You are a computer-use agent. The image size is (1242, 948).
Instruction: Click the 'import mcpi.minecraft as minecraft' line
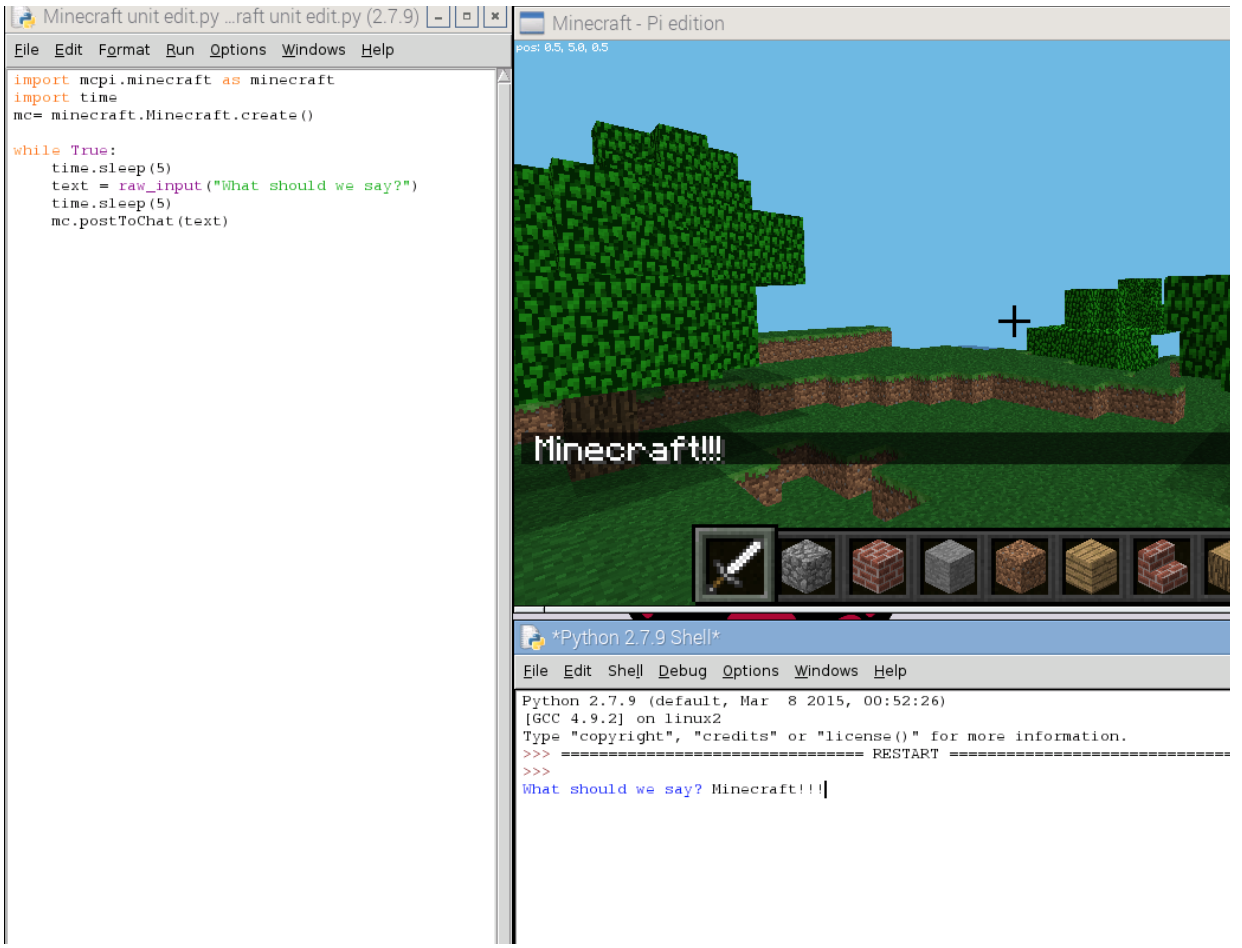[174, 80]
